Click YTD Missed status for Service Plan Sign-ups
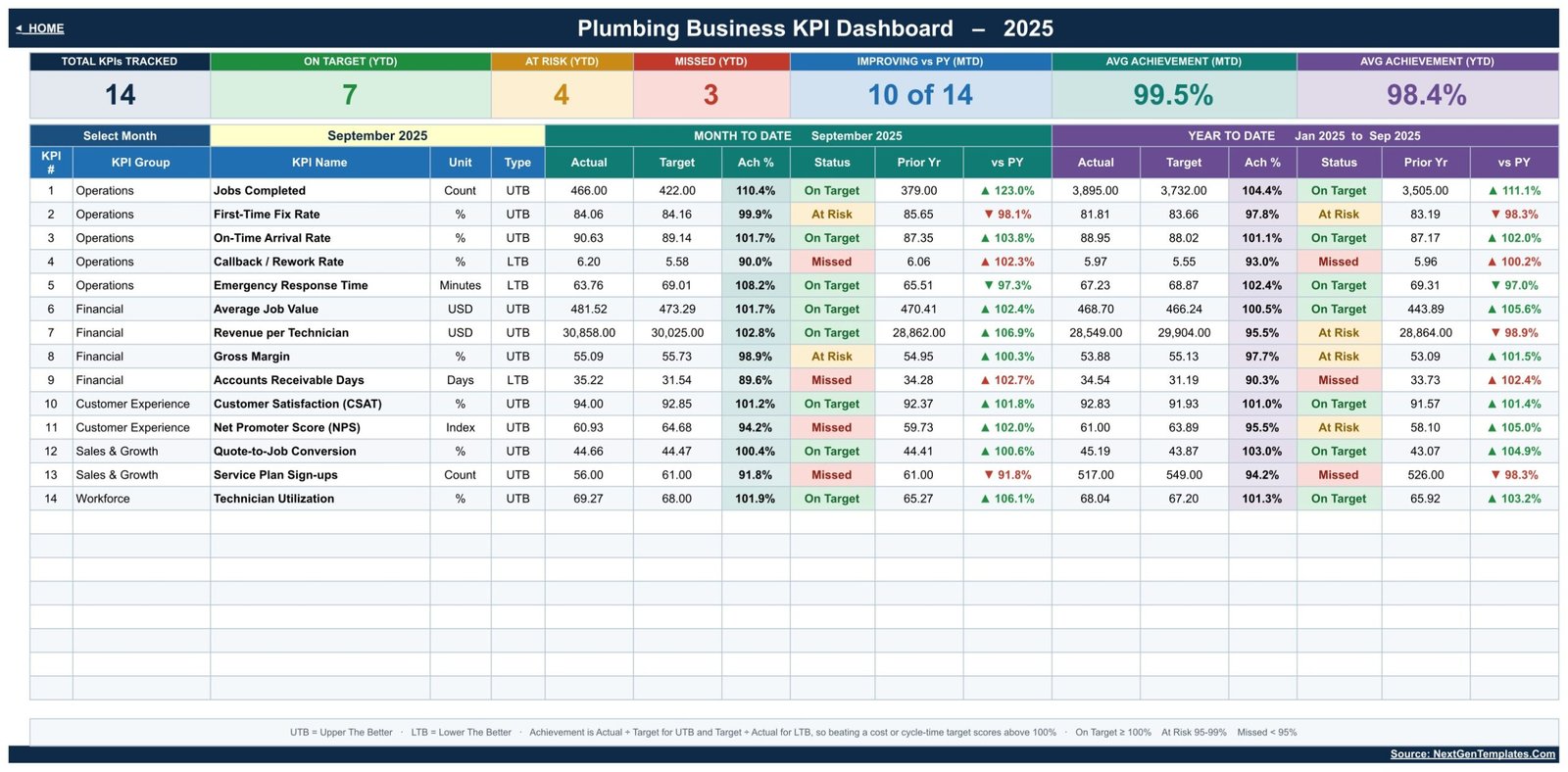This screenshot has height=772, width=1568. tap(1339, 475)
